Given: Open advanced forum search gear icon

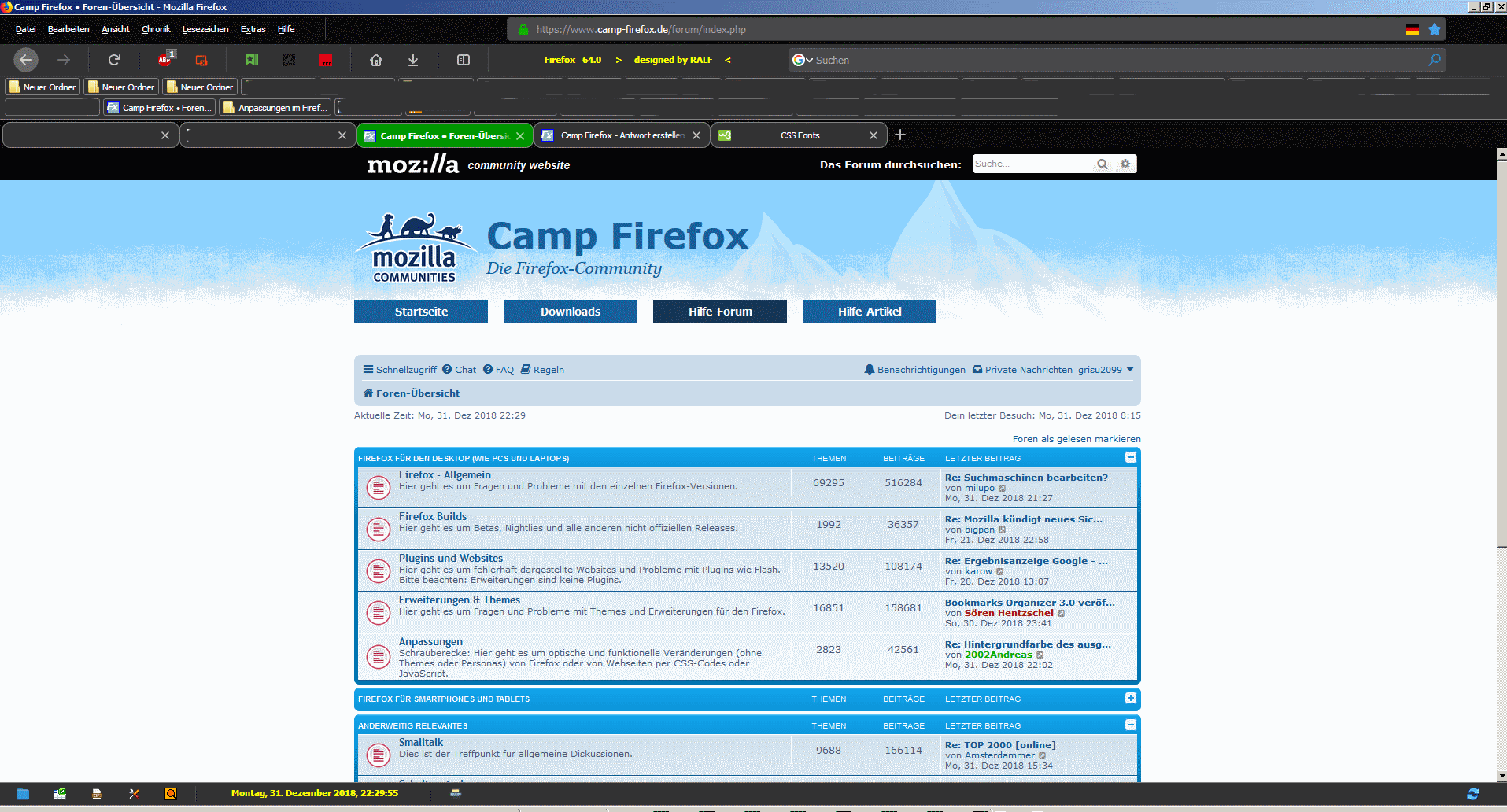Looking at the screenshot, I should [x=1125, y=164].
